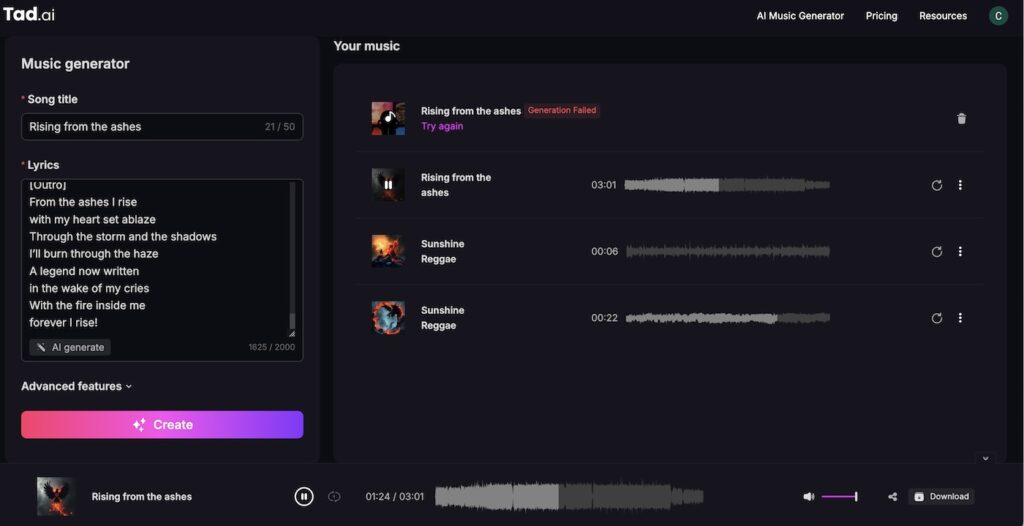Screen dimensions: 1024x526
Task: Click the Try again link
Action: (x=442, y=127)
